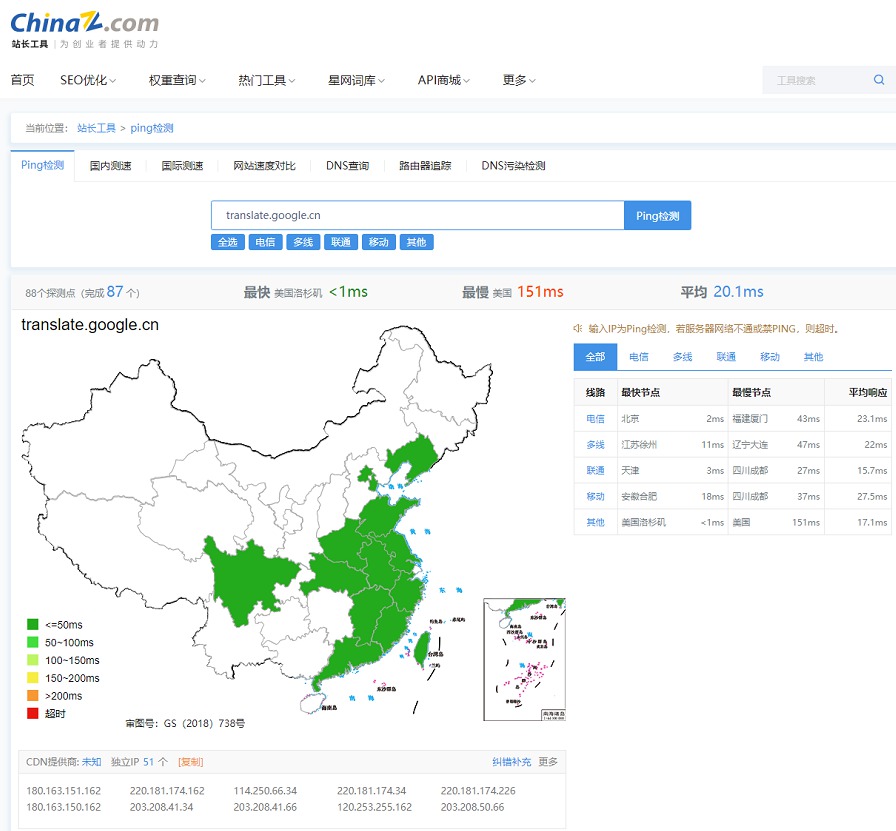Toggle the 电信 line filter under input
The image size is (896, 831).
265,242
